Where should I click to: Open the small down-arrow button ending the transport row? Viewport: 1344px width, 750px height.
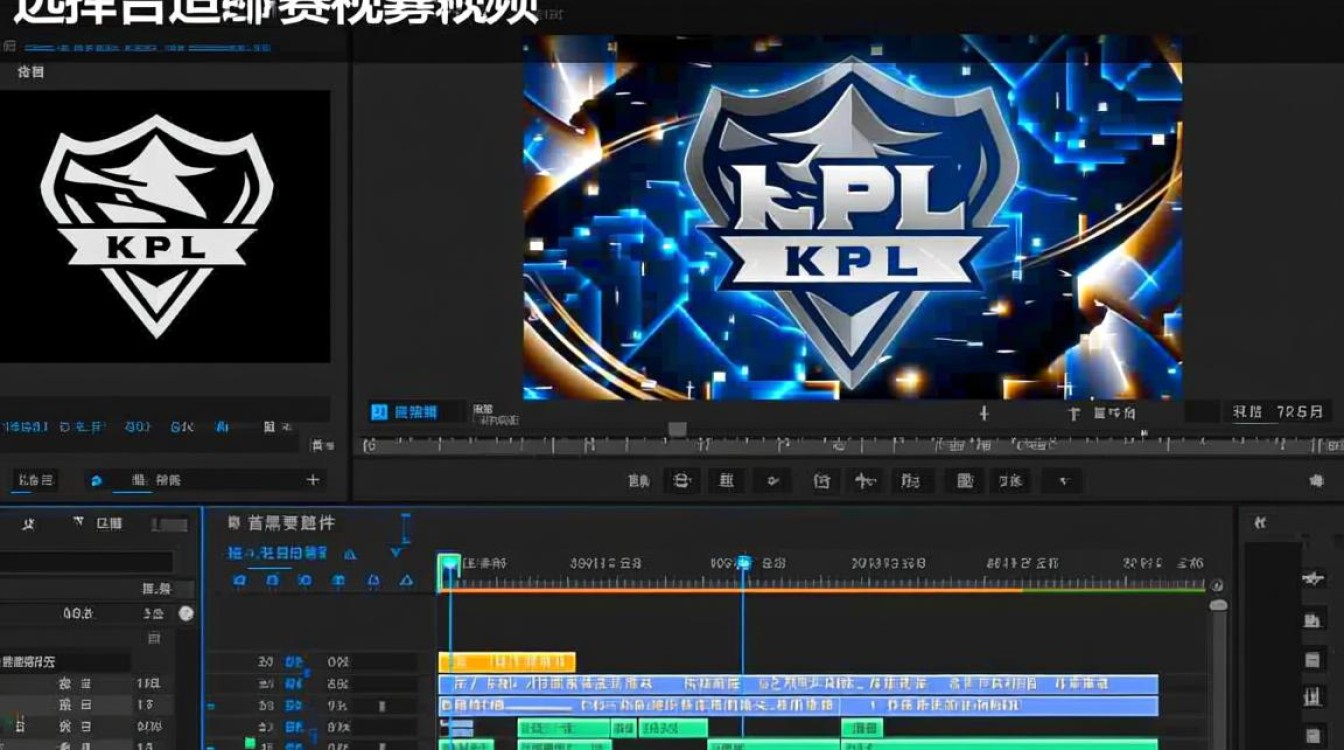point(1062,481)
